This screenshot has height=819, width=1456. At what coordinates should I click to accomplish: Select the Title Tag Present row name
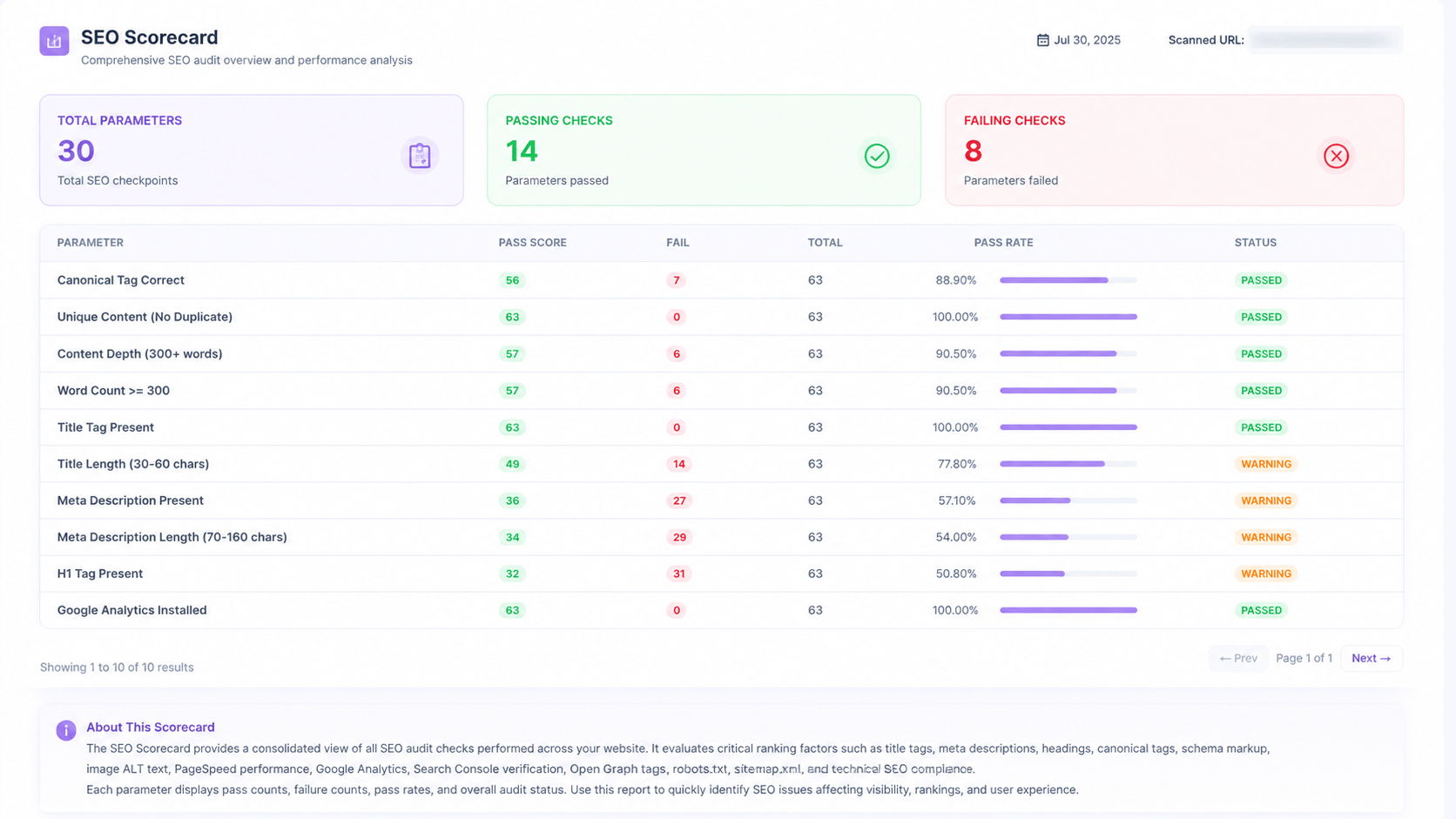point(105,427)
